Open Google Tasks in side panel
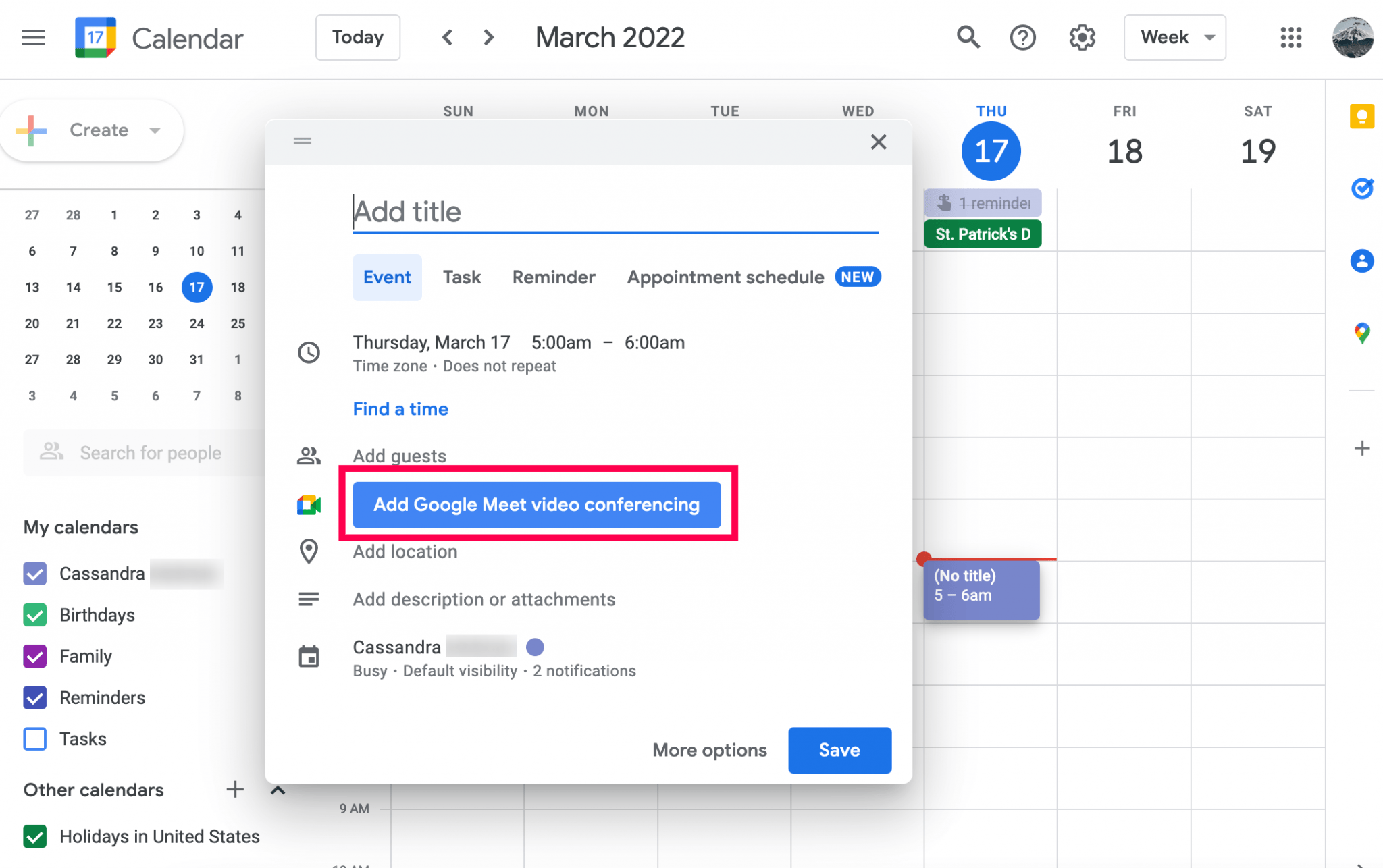The height and width of the screenshot is (868, 1383). coord(1362,188)
